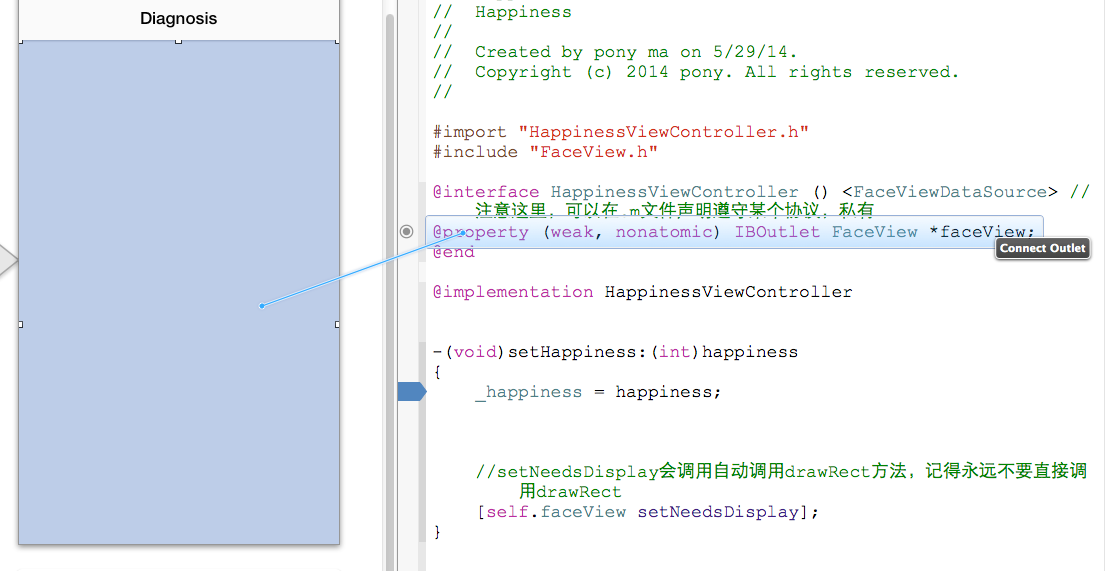
Task: Select the blue FaceView in storyboard
Action: (x=178, y=292)
